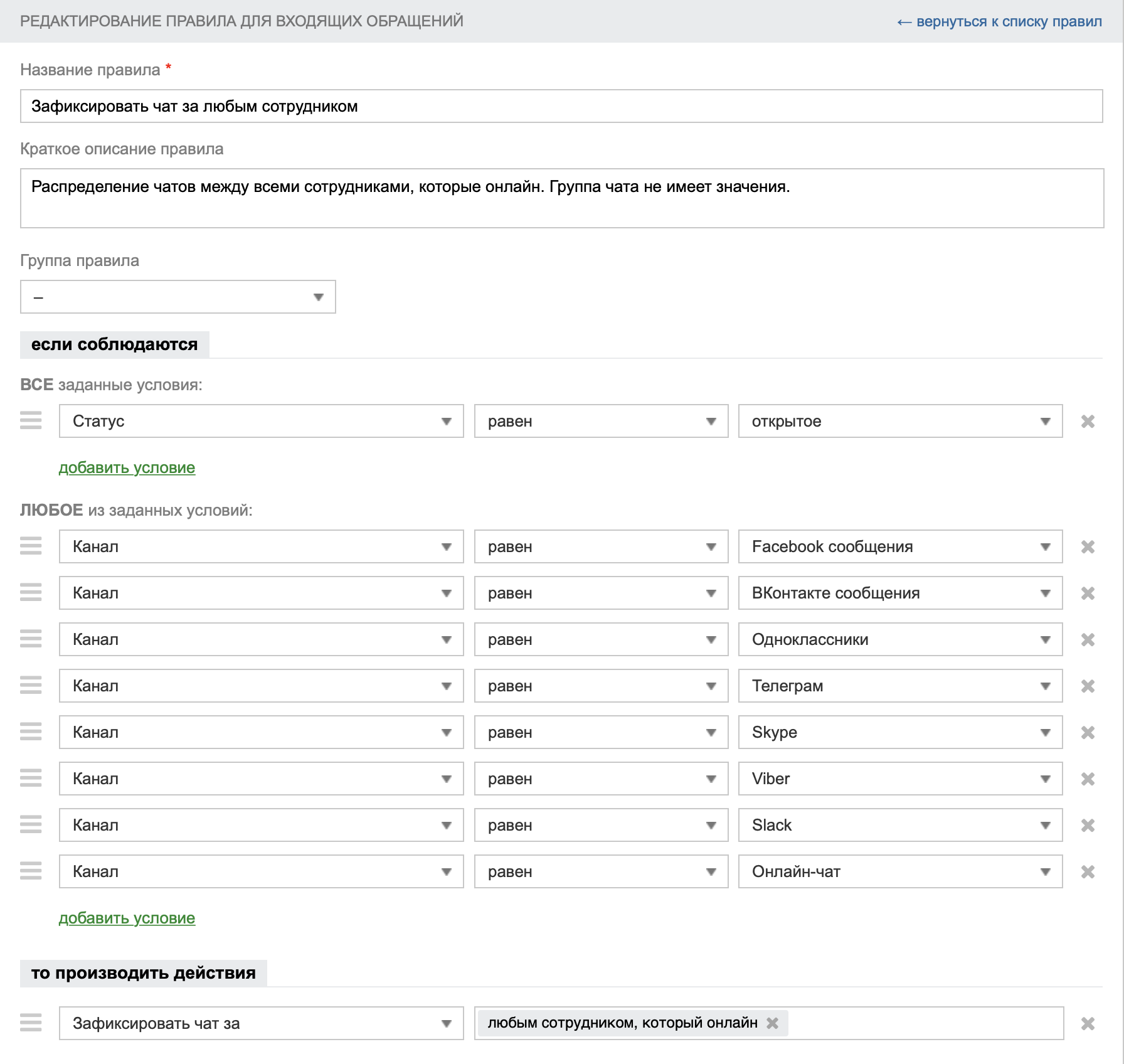This screenshot has width=1124, height=1064.
Task: Open равен operator dropdown in Онлайн-чат row
Action: click(602, 871)
